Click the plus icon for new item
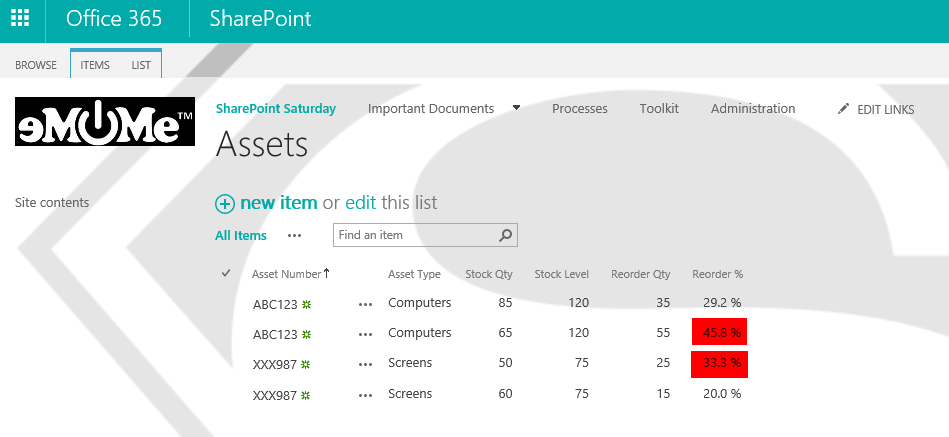Image resolution: width=949 pixels, height=437 pixels. click(x=225, y=203)
